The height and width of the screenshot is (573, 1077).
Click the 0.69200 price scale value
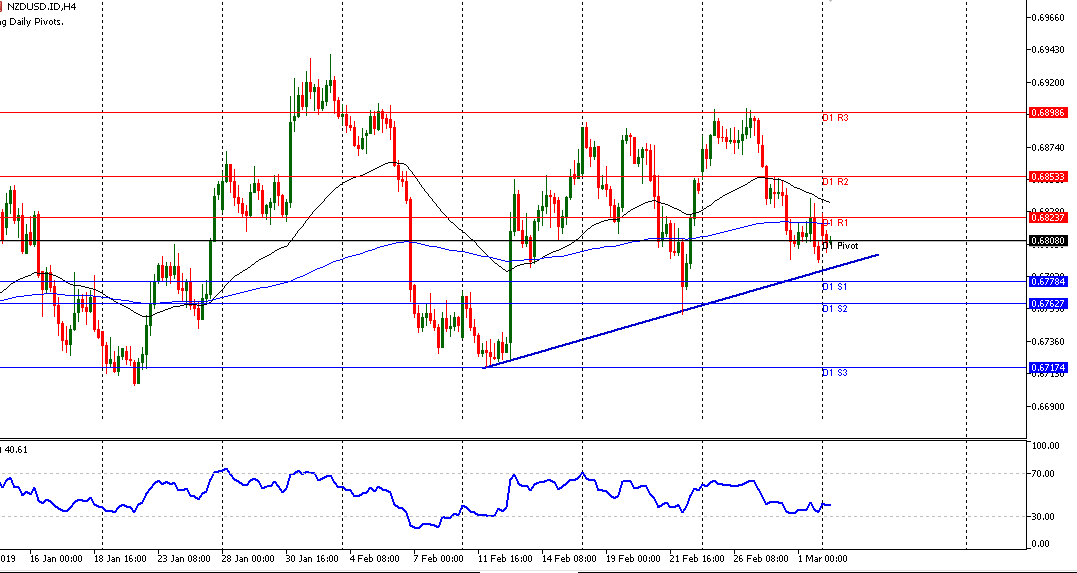(1050, 82)
